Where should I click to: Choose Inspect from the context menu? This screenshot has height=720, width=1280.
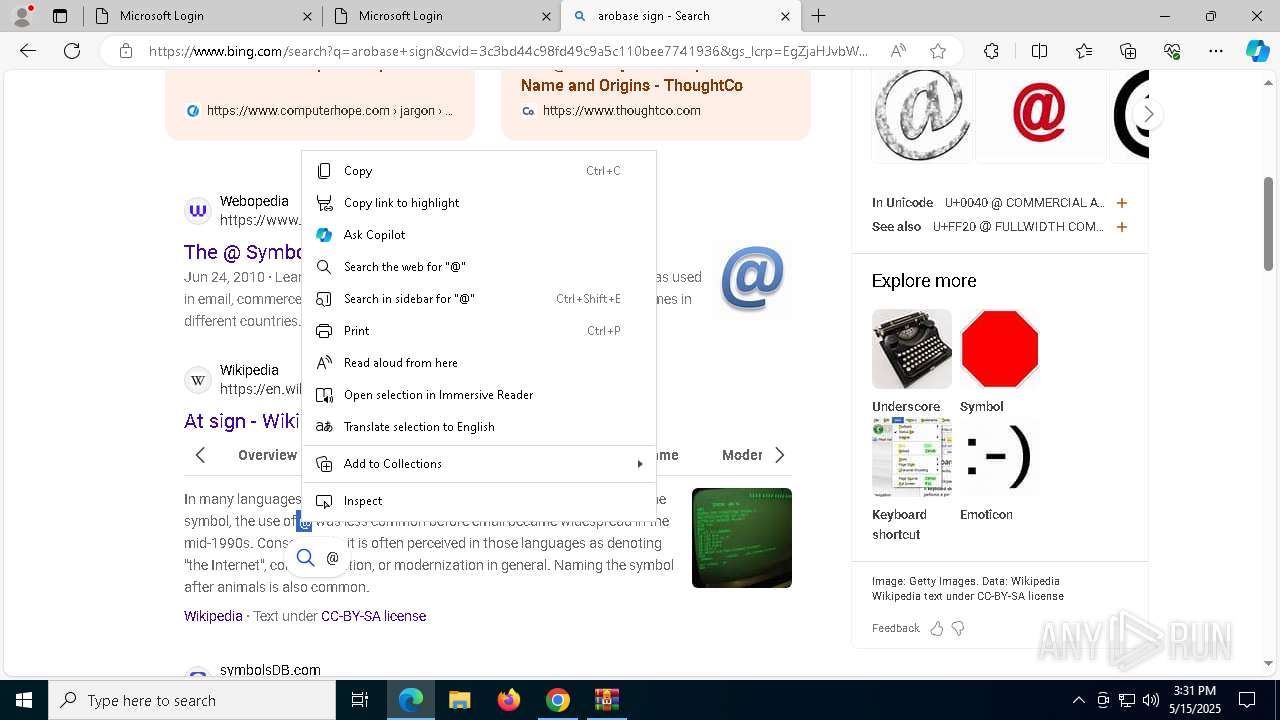[x=479, y=501]
